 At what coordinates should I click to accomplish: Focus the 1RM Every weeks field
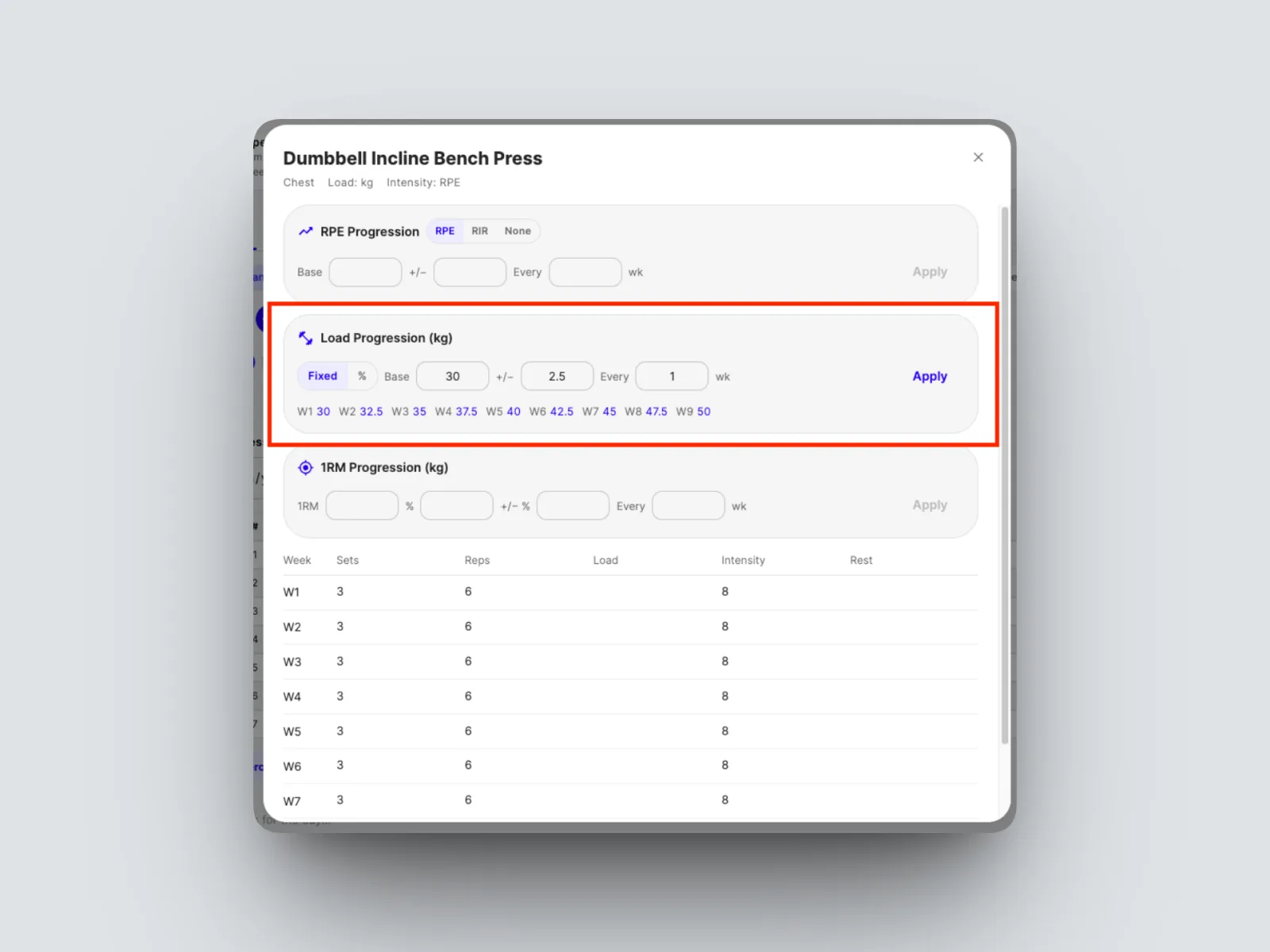point(688,505)
